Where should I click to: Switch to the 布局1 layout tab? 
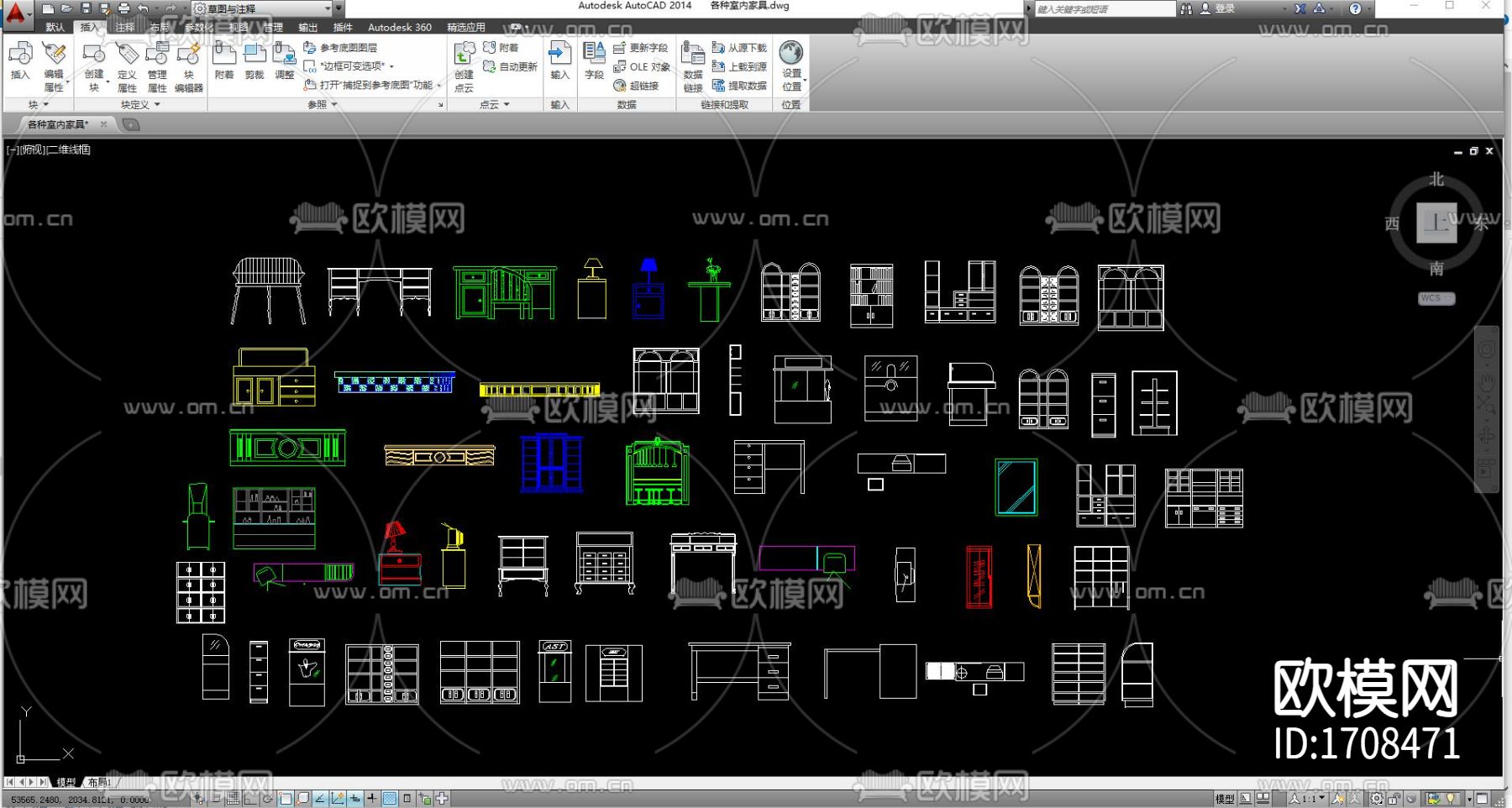[99, 782]
